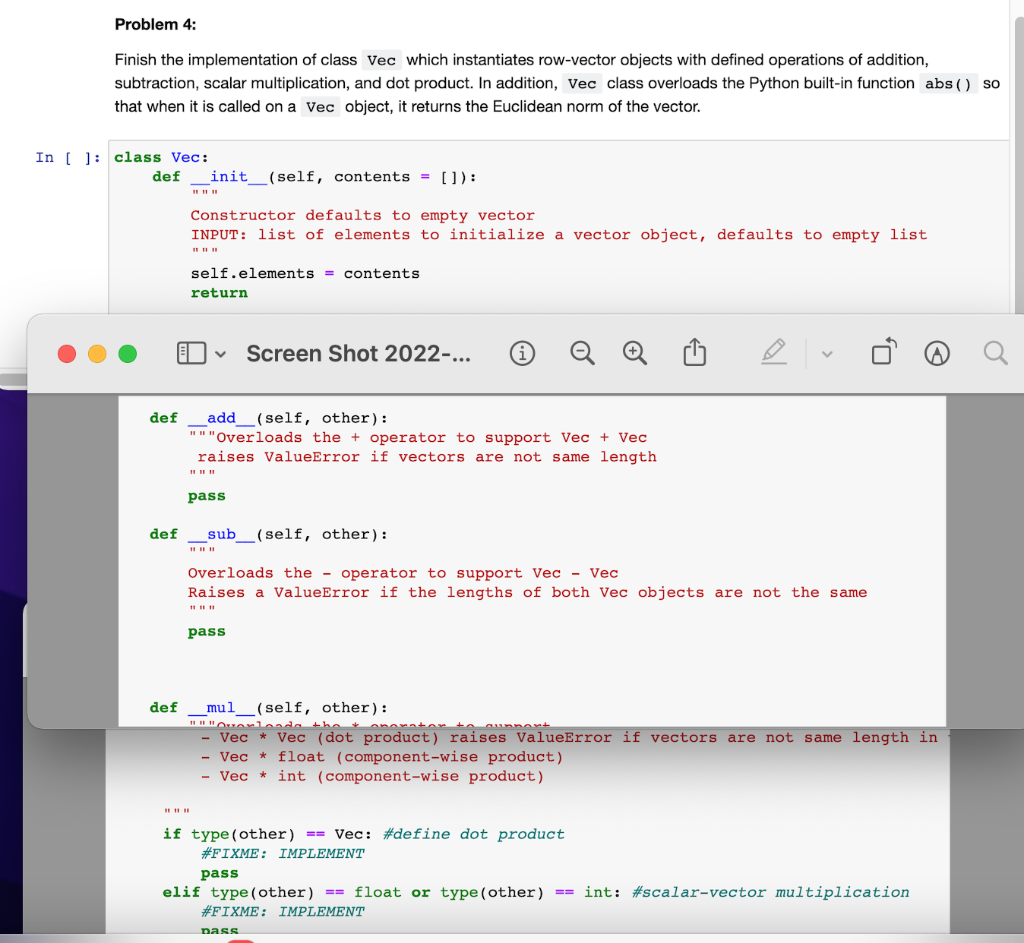Show the Markup annotation toolbar
1024x943 pixels.
(938, 352)
